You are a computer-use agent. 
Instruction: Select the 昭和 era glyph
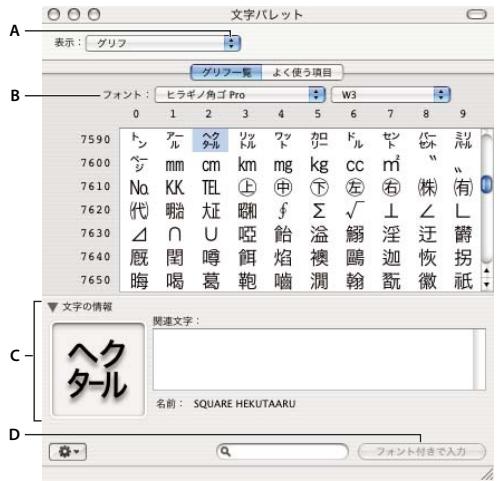(247, 211)
